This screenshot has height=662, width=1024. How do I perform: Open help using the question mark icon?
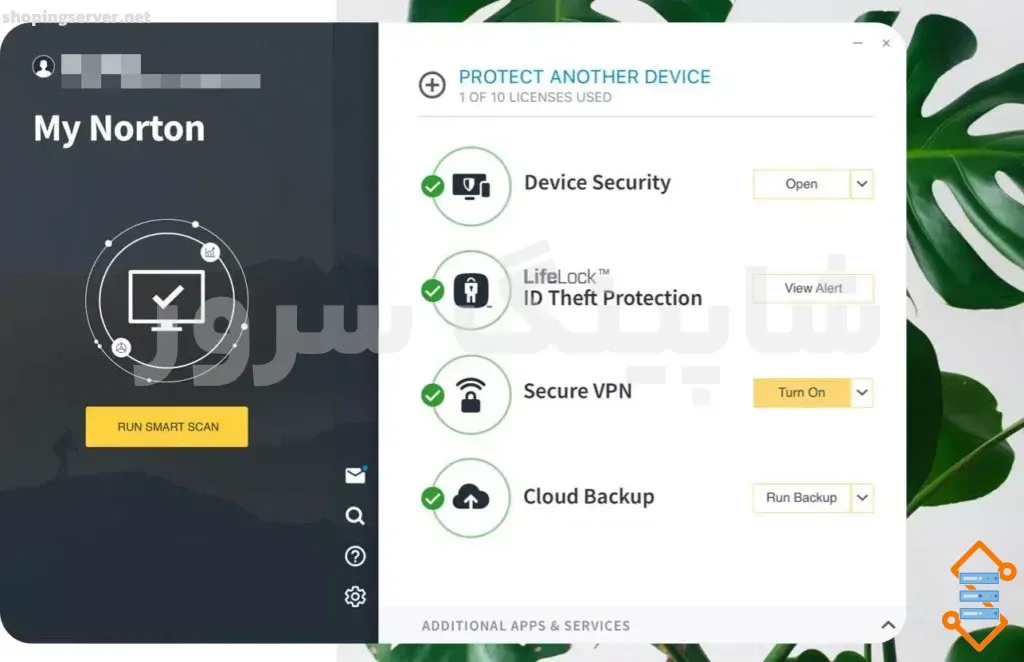point(355,556)
